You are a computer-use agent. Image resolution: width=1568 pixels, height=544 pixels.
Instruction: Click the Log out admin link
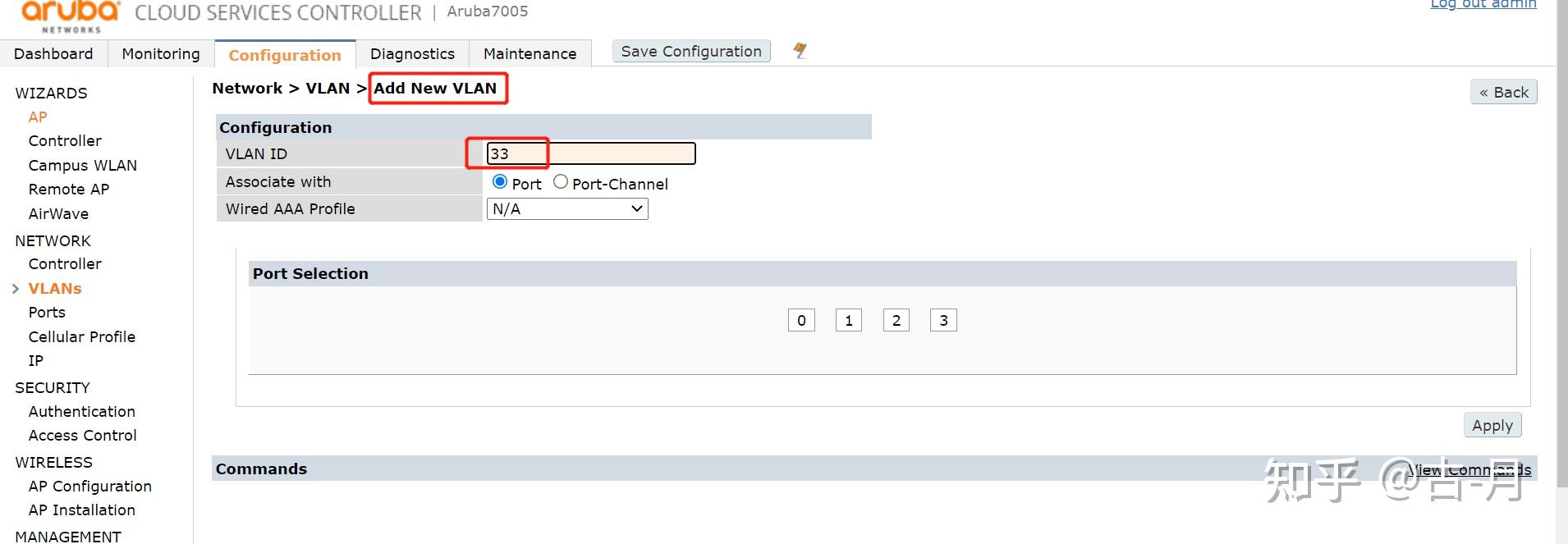pos(1483,4)
